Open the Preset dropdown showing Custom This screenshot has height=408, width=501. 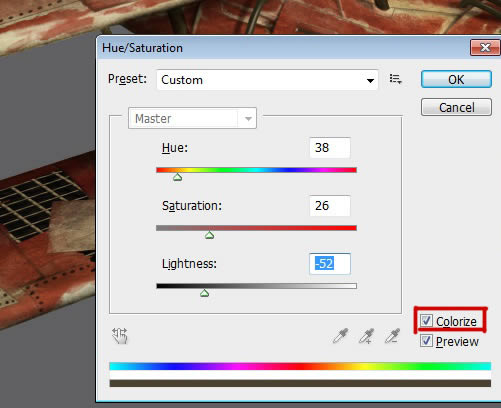click(267, 80)
